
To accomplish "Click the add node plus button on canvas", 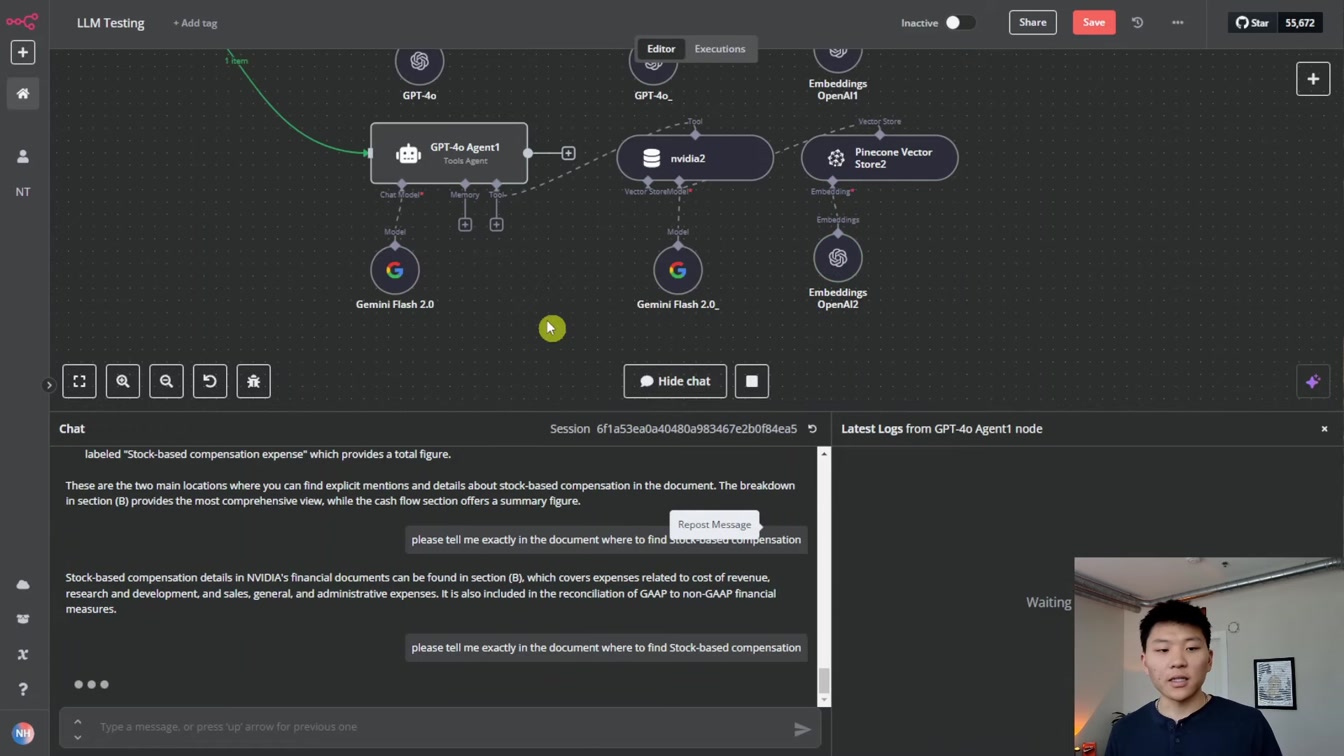I will click(1313, 79).
